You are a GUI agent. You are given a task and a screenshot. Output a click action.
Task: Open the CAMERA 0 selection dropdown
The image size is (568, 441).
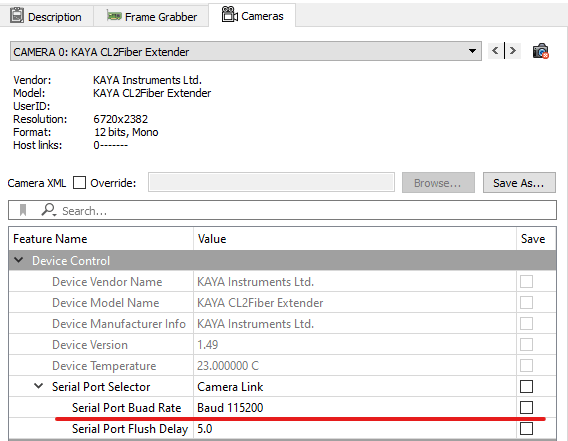tap(246, 51)
